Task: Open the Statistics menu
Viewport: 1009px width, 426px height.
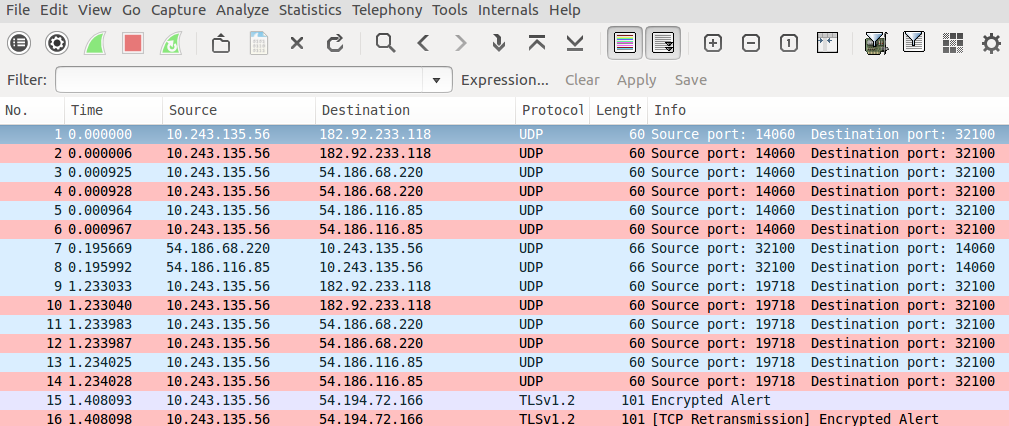Action: pos(310,10)
